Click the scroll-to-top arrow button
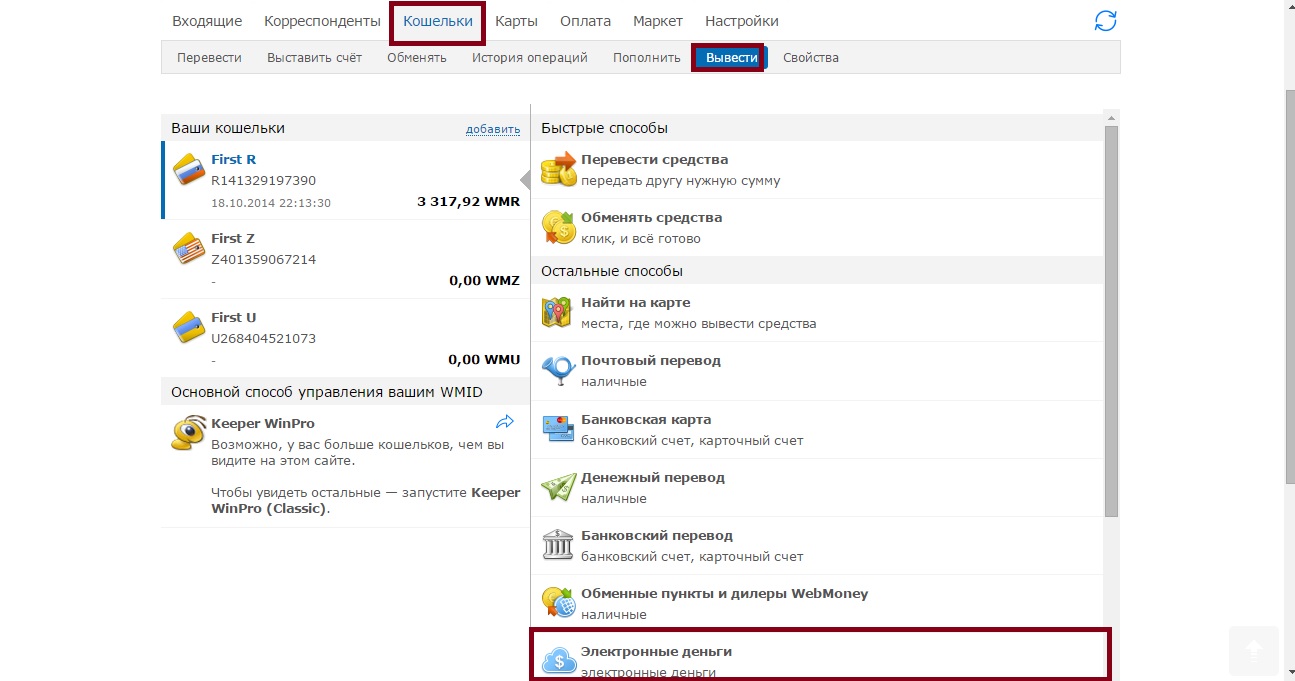Screen dimensions: 1295x681 point(1253,650)
